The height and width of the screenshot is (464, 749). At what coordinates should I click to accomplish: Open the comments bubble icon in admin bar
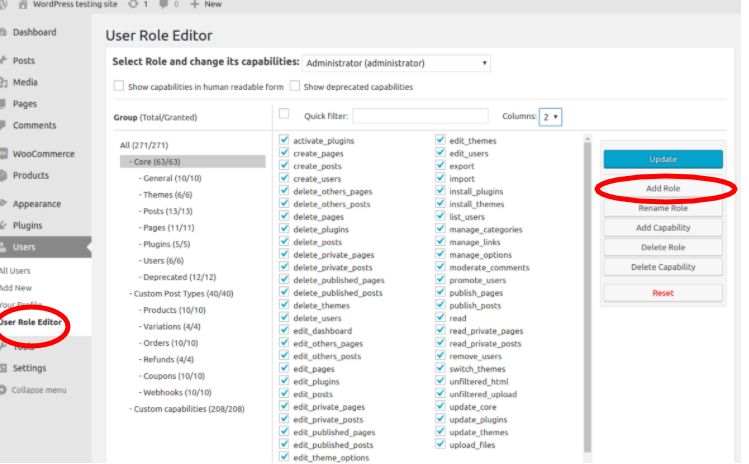[163, 4]
